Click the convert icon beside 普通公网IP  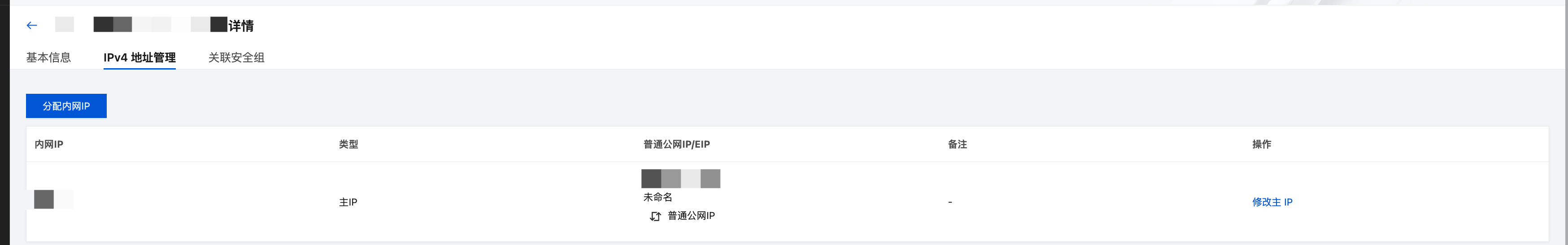coord(655,216)
